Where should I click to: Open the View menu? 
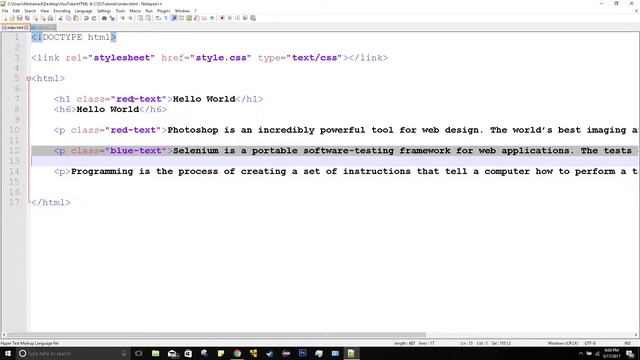pos(45,11)
